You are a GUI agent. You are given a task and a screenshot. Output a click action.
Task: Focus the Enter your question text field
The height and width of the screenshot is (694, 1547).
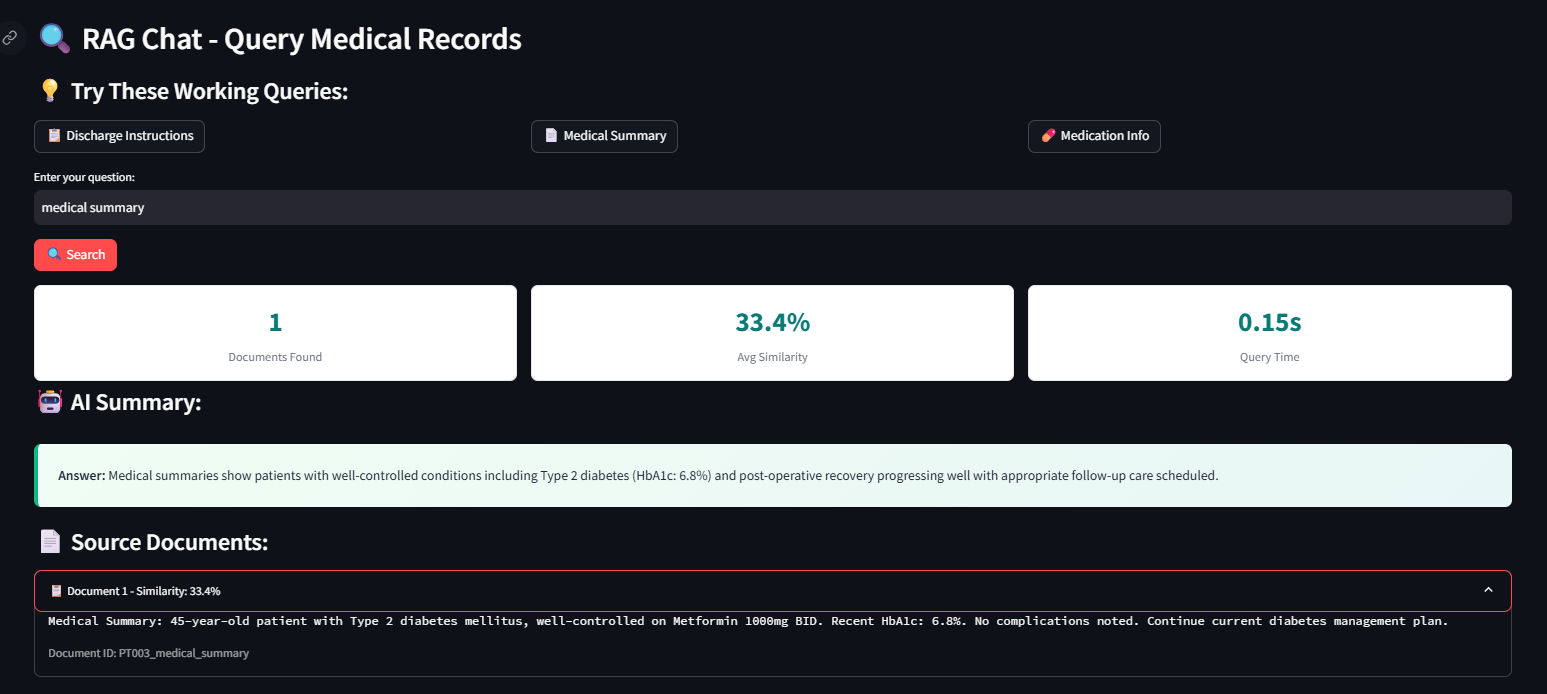772,208
